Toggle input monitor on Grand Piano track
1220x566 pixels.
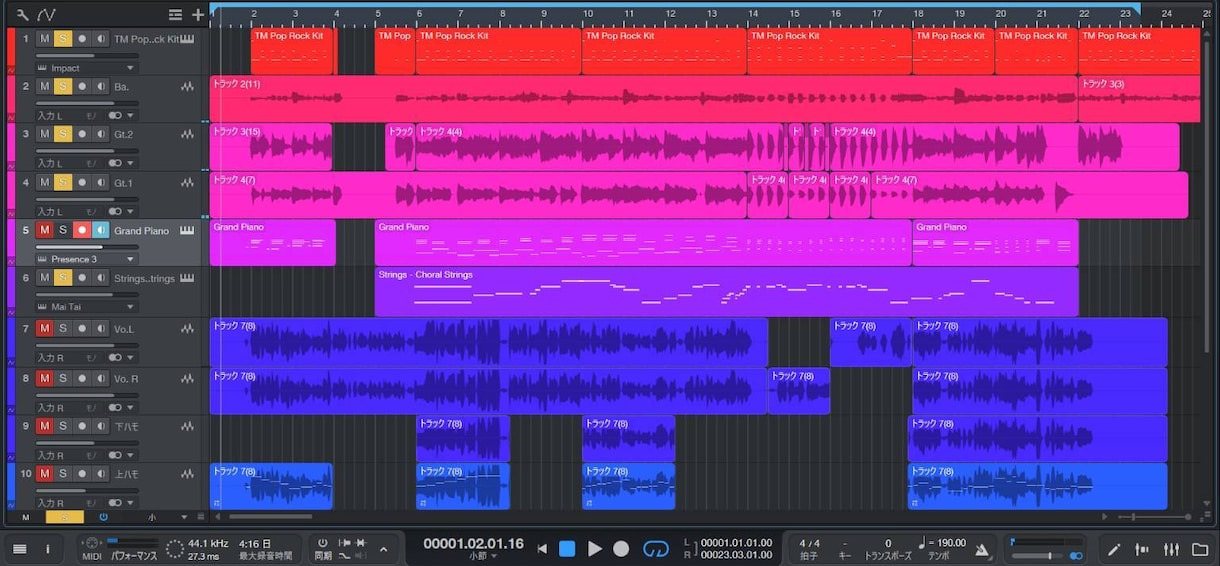click(x=101, y=230)
